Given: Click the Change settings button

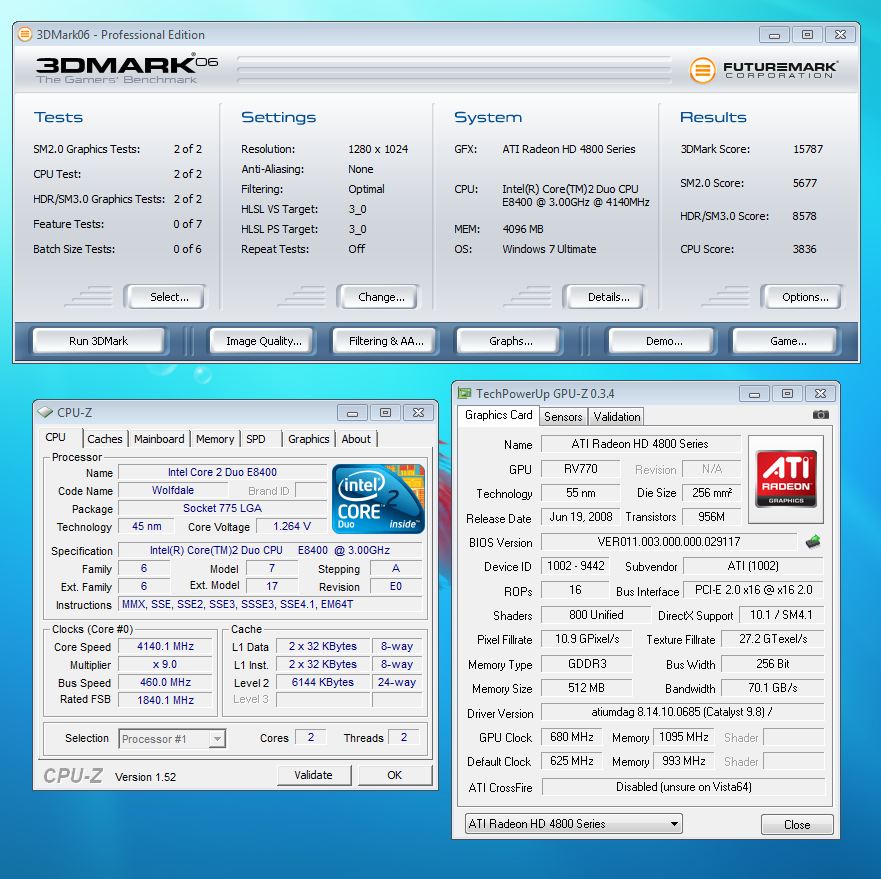Looking at the screenshot, I should [381, 297].
